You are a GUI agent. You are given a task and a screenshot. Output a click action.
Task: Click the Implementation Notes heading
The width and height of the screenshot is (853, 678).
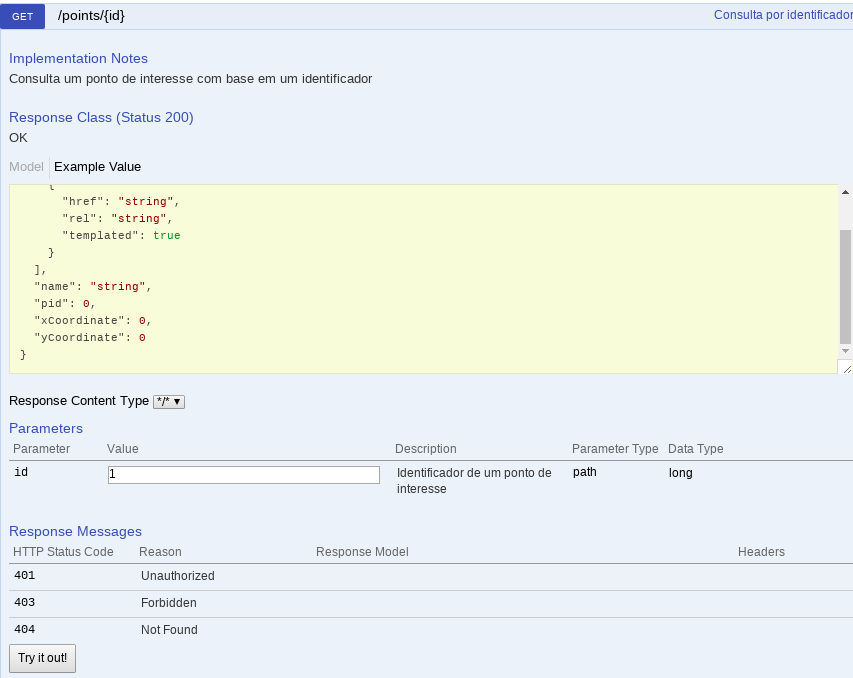tap(78, 58)
